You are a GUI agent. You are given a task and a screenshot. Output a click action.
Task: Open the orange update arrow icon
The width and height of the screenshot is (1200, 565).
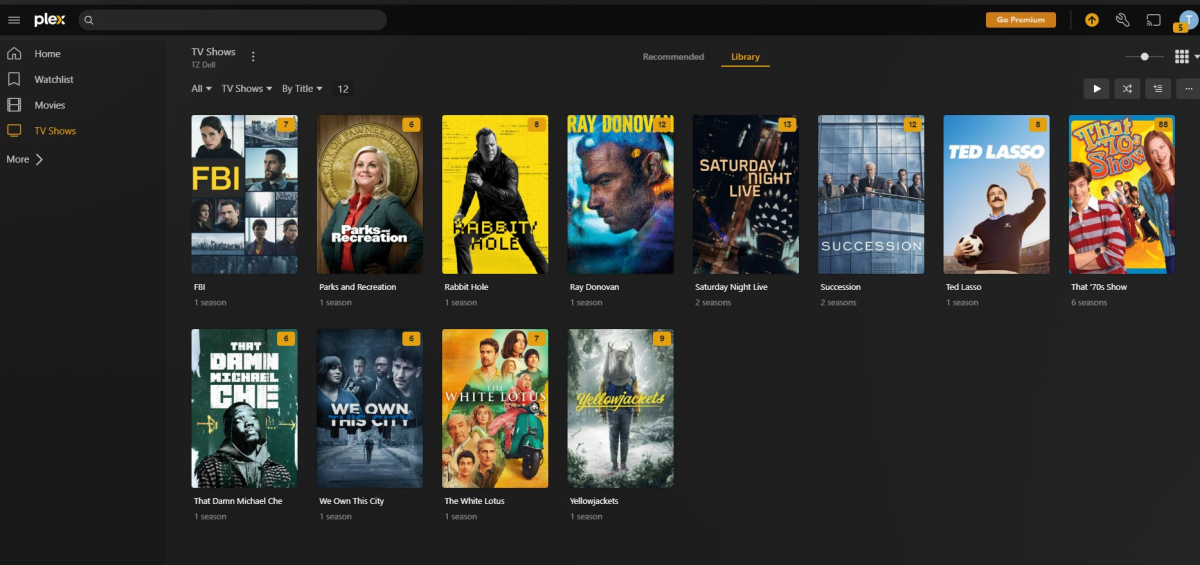pyautogui.click(x=1092, y=20)
